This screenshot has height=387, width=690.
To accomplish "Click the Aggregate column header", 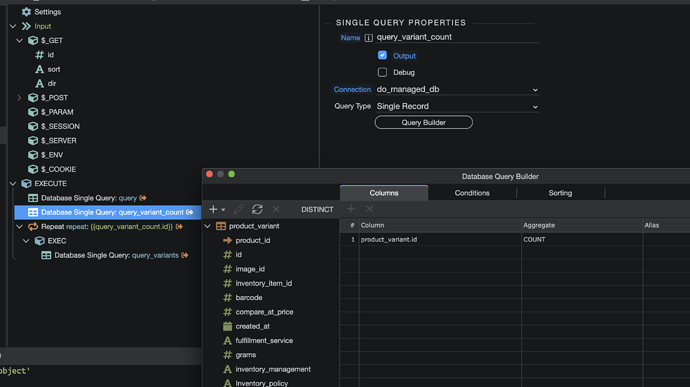I will (x=539, y=225).
